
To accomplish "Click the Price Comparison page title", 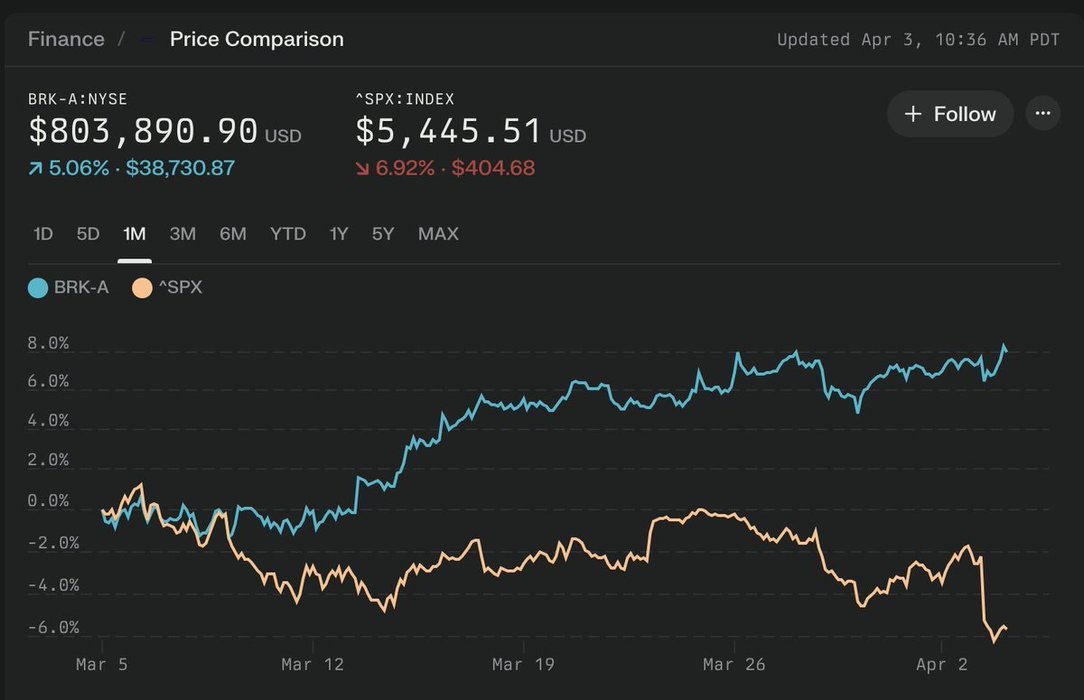I will pyautogui.click(x=256, y=39).
